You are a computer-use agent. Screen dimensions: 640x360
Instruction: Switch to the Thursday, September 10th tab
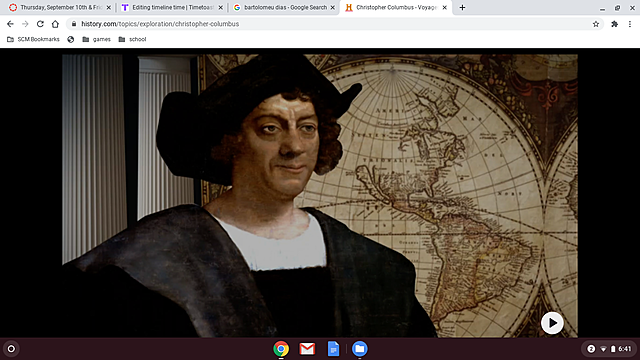(x=60, y=7)
